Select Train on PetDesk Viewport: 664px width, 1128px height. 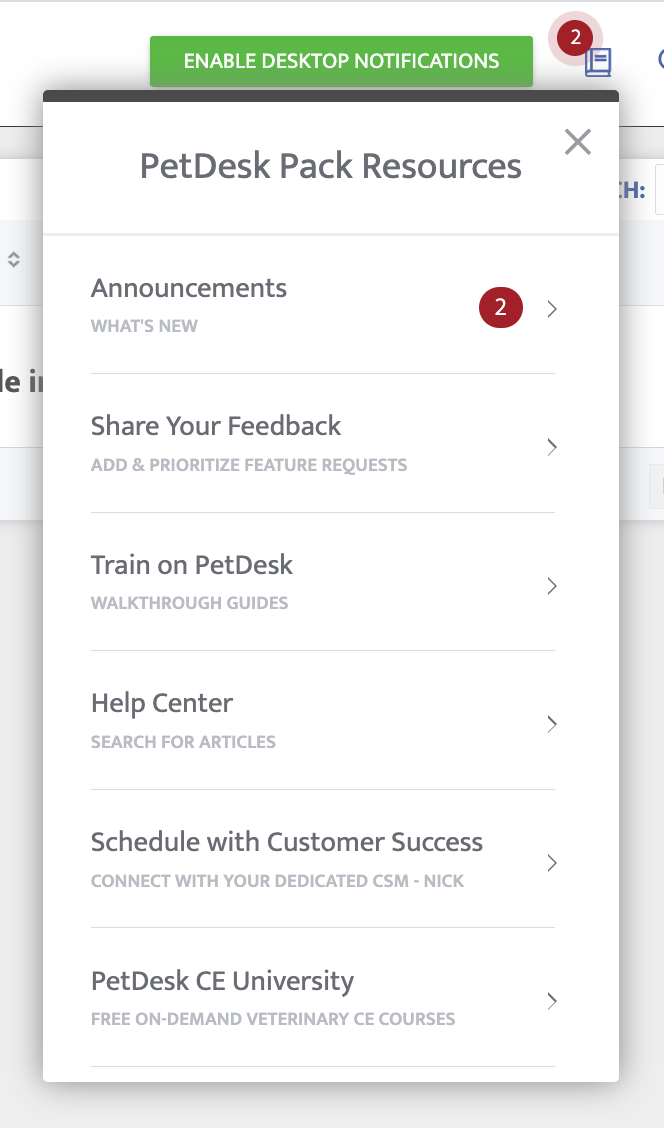tap(192, 565)
